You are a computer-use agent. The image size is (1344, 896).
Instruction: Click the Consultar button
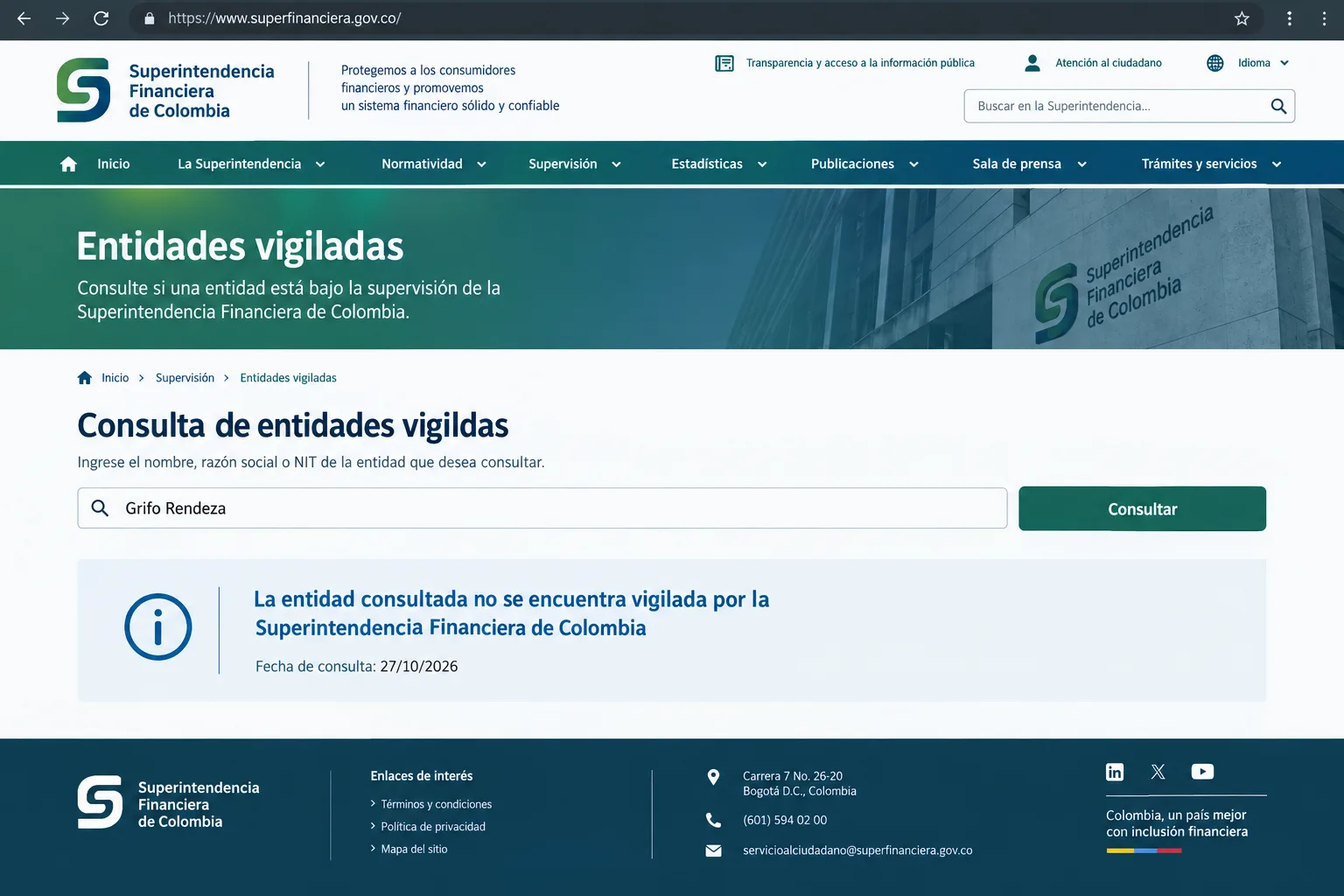[1142, 508]
